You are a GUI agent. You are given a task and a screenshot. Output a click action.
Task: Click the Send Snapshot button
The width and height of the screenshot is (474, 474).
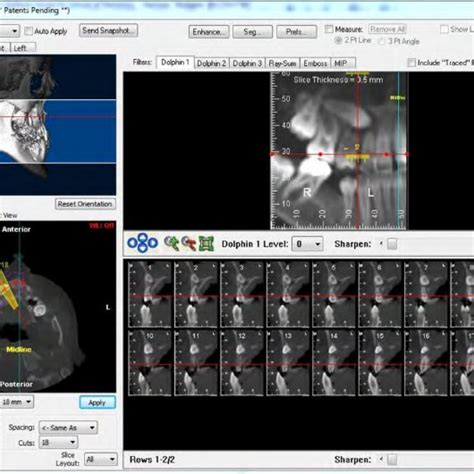coord(108,30)
